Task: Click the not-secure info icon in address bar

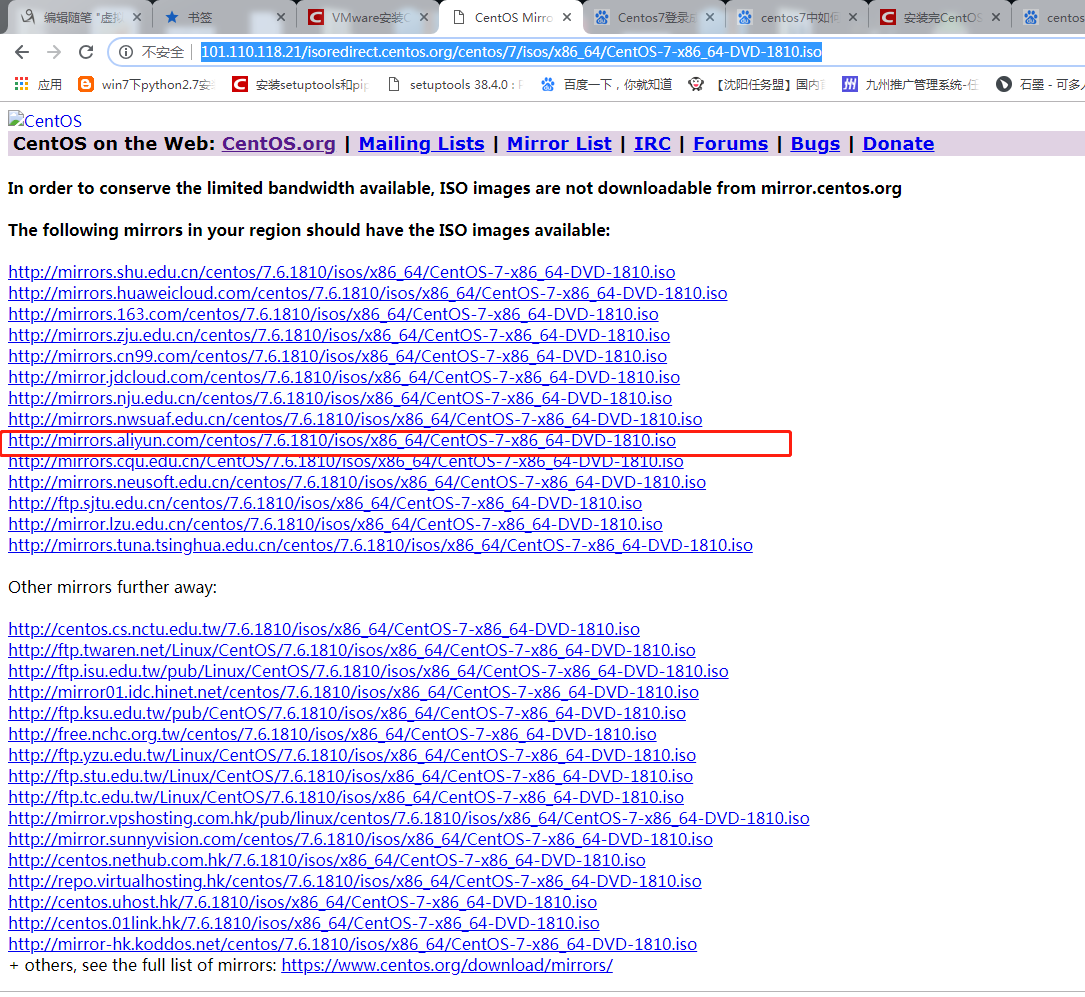Action: point(126,52)
